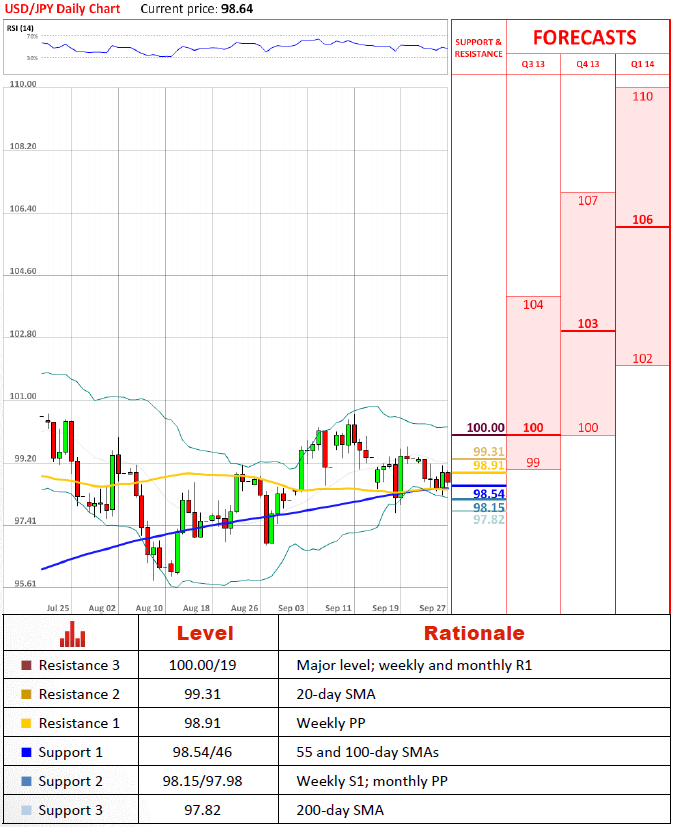Image resolution: width=674 pixels, height=827 pixels.
Task: Select the RSI (14) indicator label
Action: (x=20, y=28)
